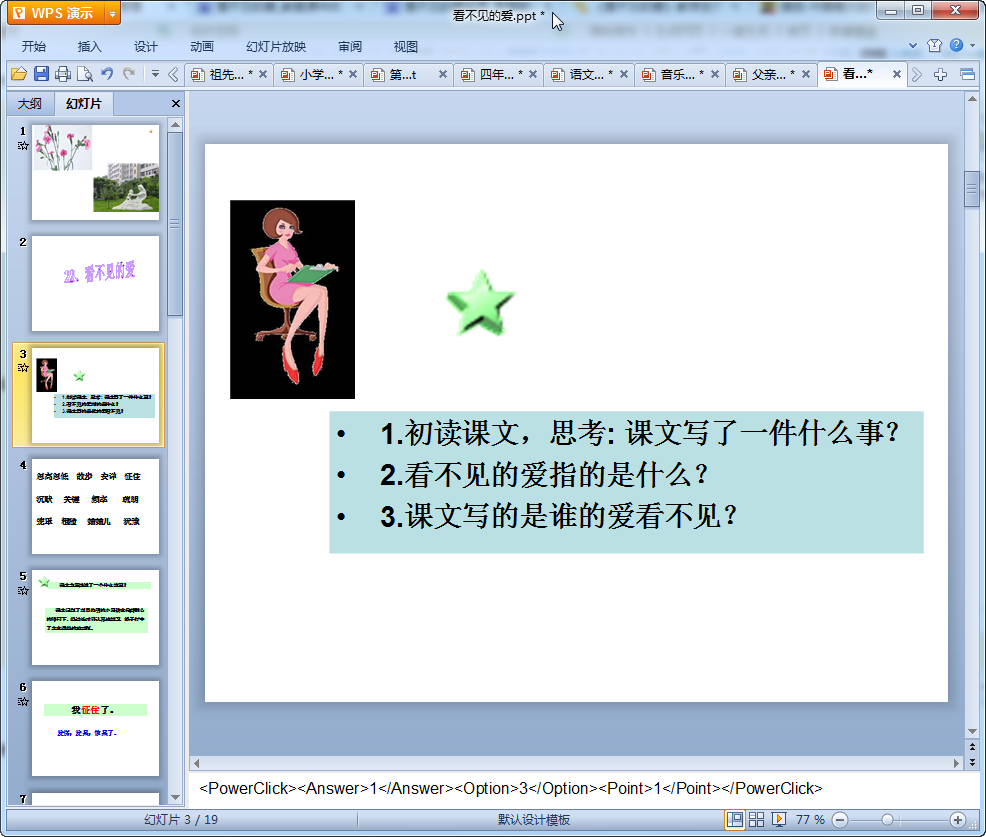Open quick access toolbar customize dropdown

[155, 74]
